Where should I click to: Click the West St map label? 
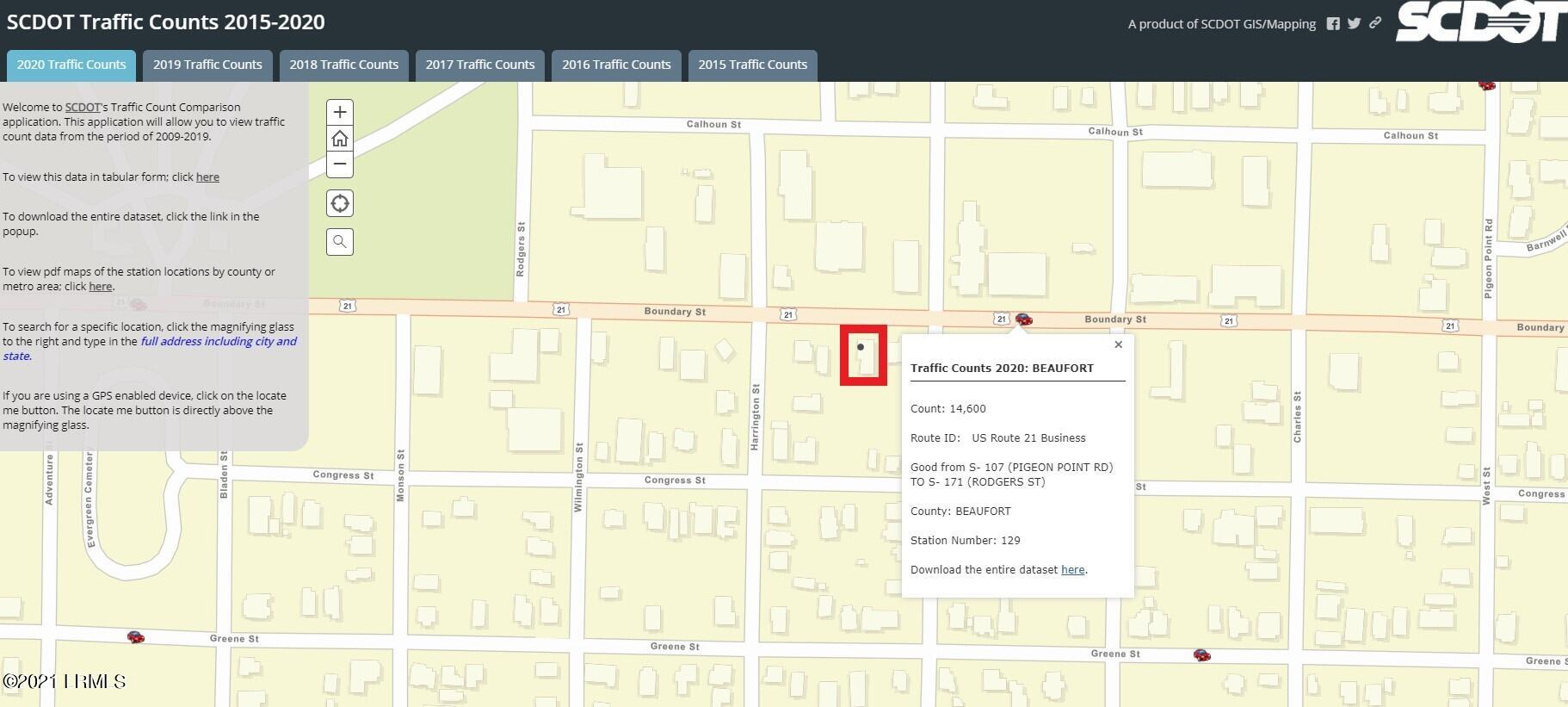click(x=1486, y=487)
